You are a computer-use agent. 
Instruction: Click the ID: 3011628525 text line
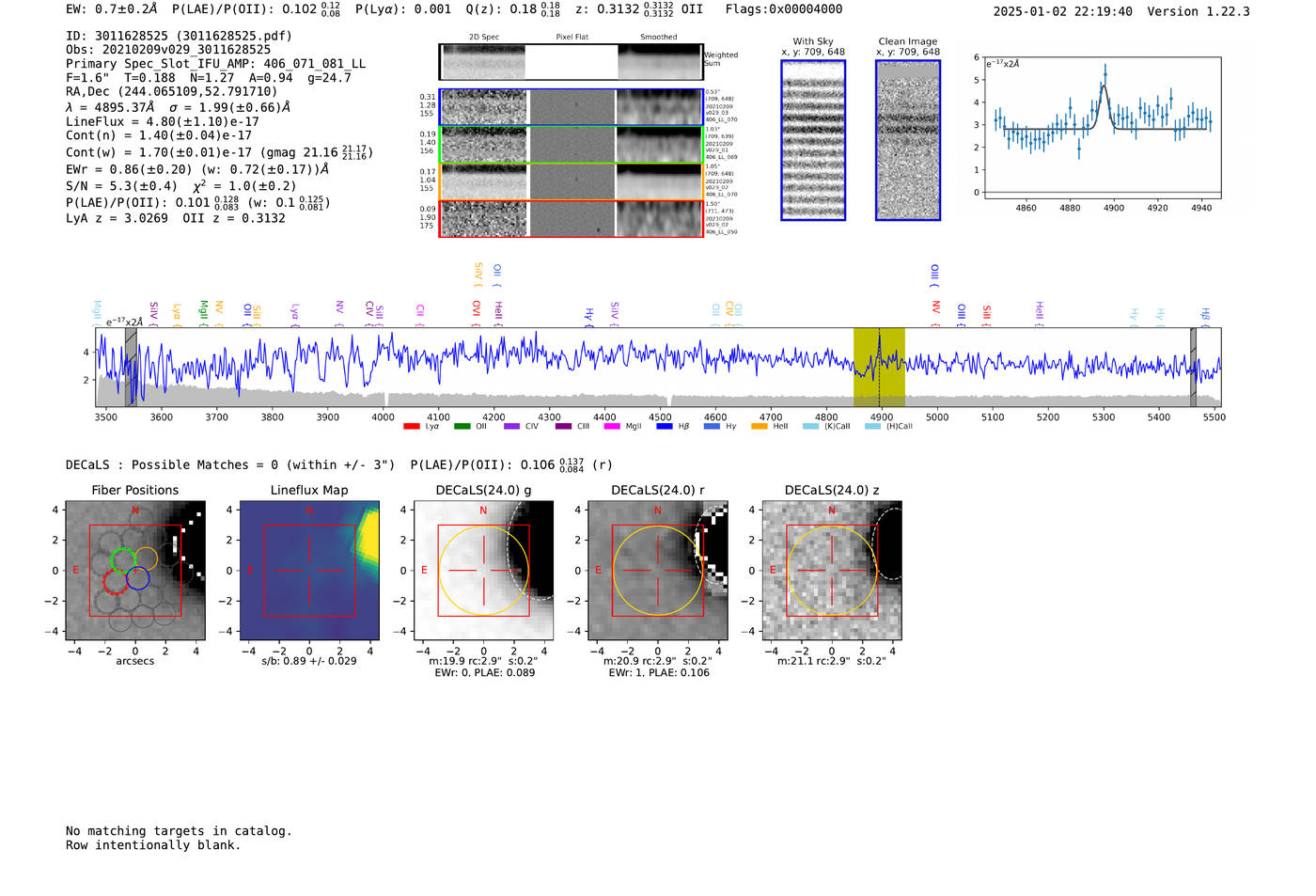(179, 36)
